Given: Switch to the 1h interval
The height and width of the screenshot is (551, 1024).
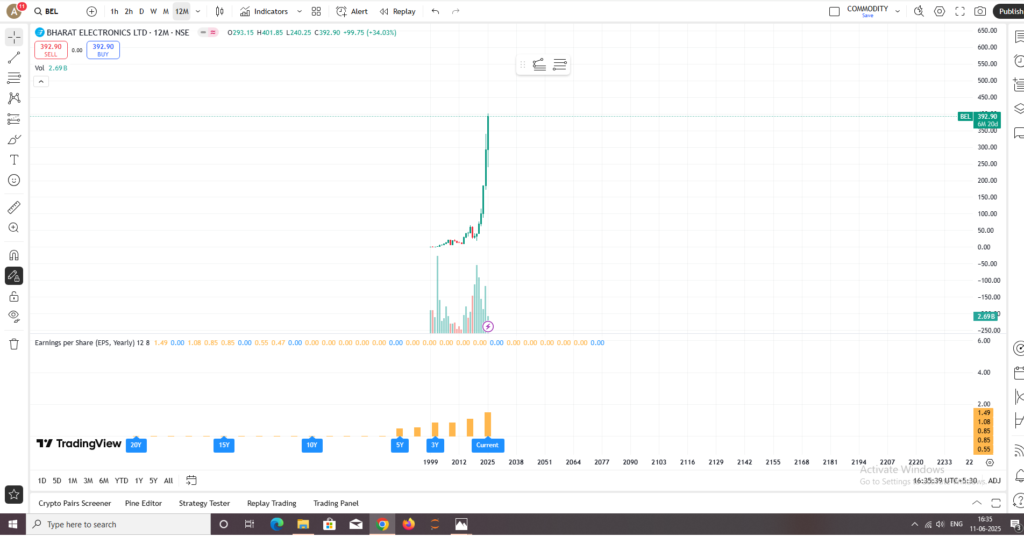Looking at the screenshot, I should coord(114,11).
